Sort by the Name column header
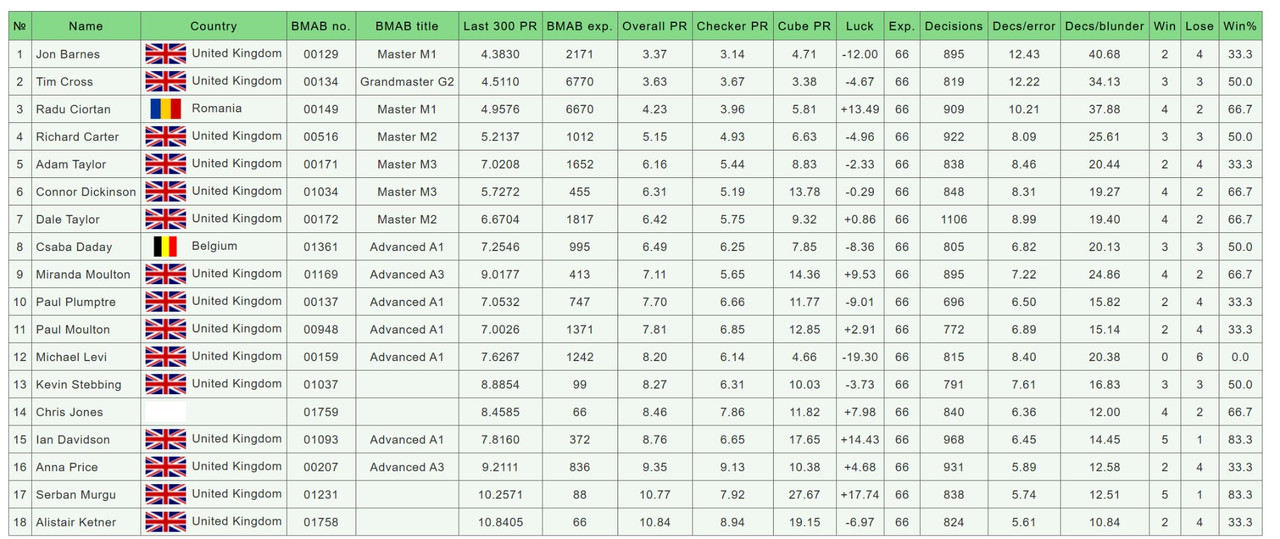1280x539 pixels. pos(86,26)
